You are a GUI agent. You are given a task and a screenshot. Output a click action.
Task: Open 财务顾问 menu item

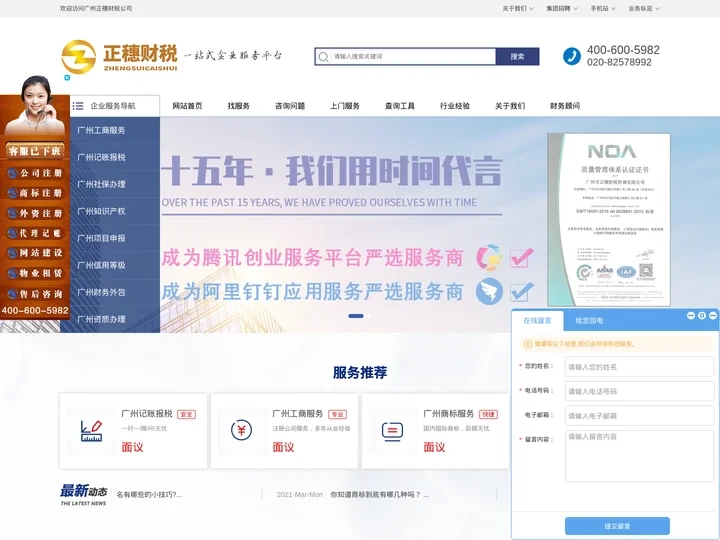[565, 106]
